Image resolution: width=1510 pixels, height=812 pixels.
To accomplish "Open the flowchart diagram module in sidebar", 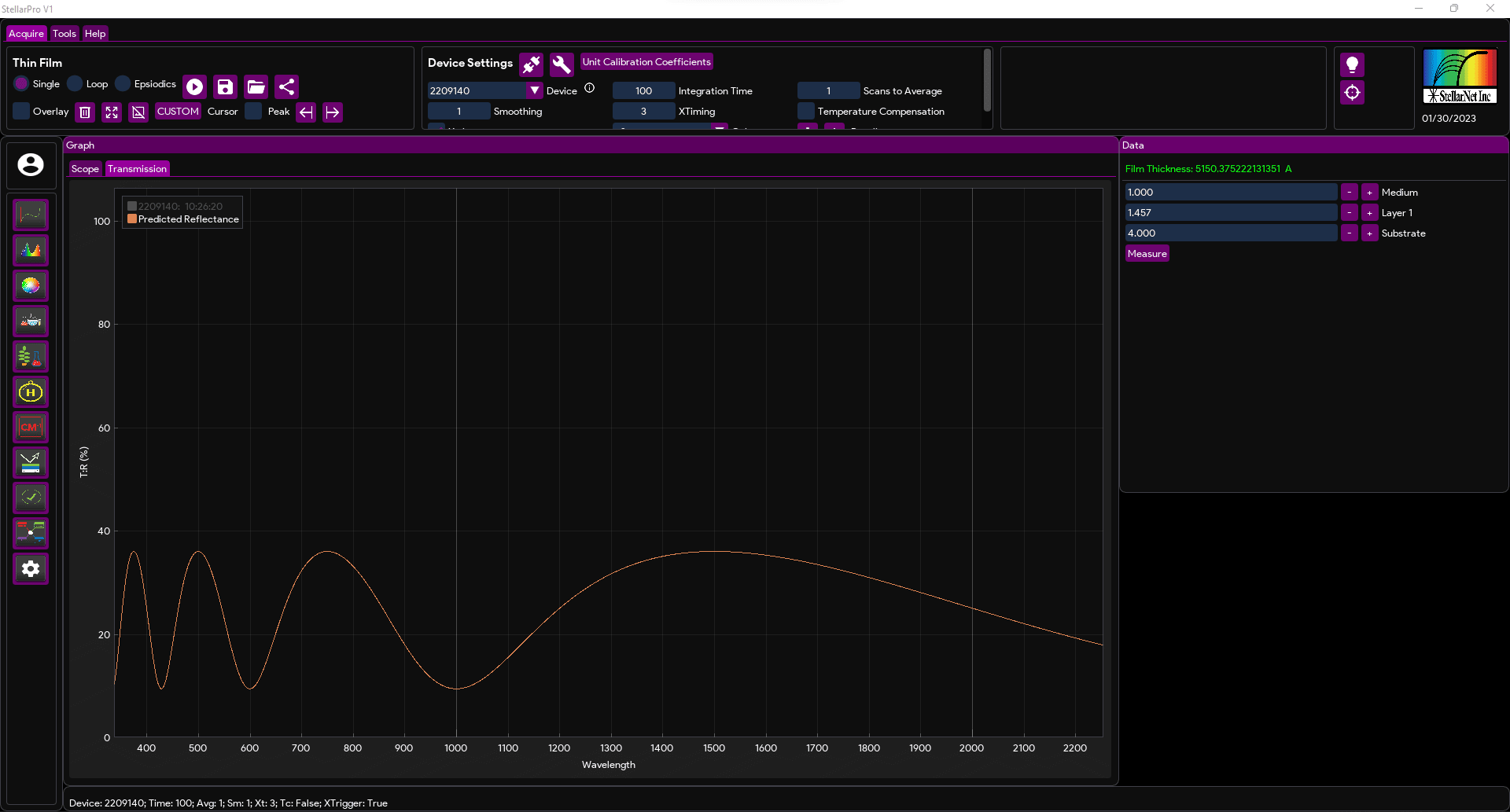I will tap(31, 533).
